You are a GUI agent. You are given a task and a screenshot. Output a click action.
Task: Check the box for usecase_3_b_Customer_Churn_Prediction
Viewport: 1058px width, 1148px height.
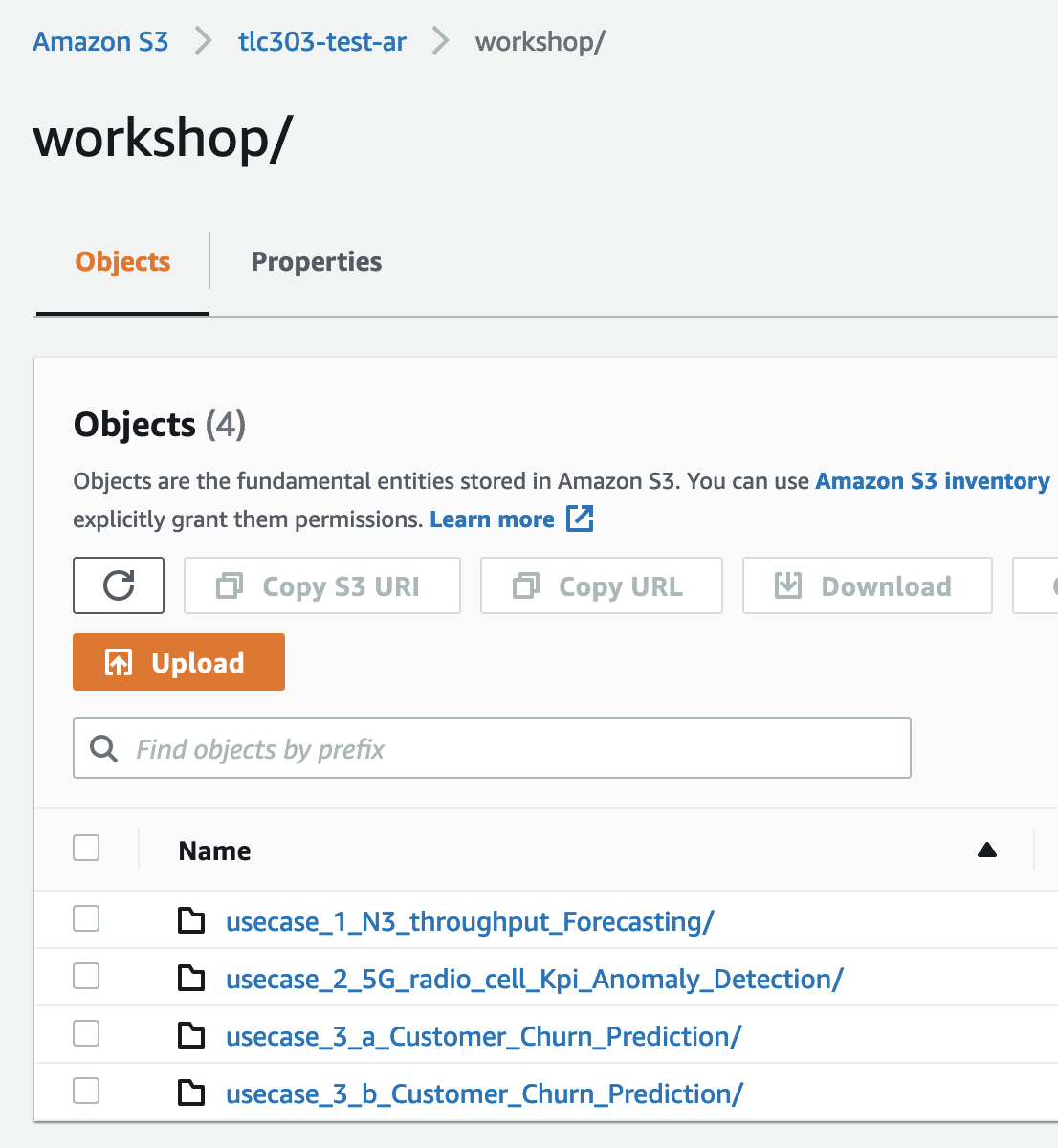click(86, 1091)
